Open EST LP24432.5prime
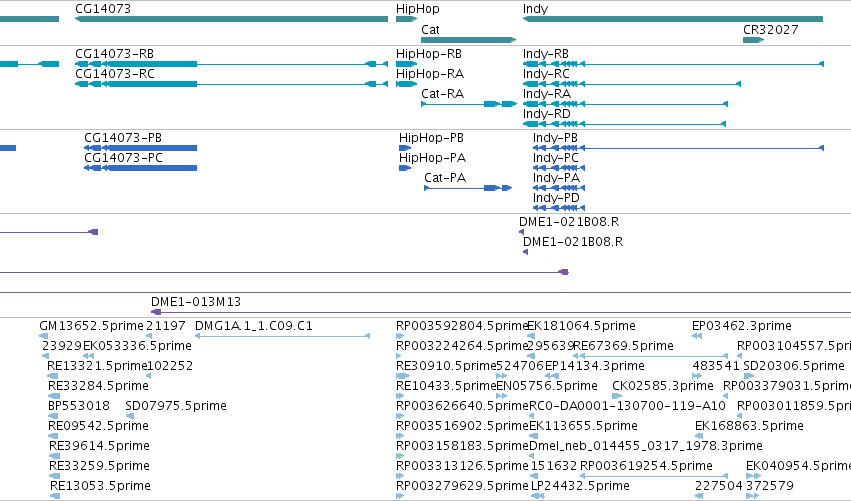851x501 pixels. pyautogui.click(x=580, y=486)
